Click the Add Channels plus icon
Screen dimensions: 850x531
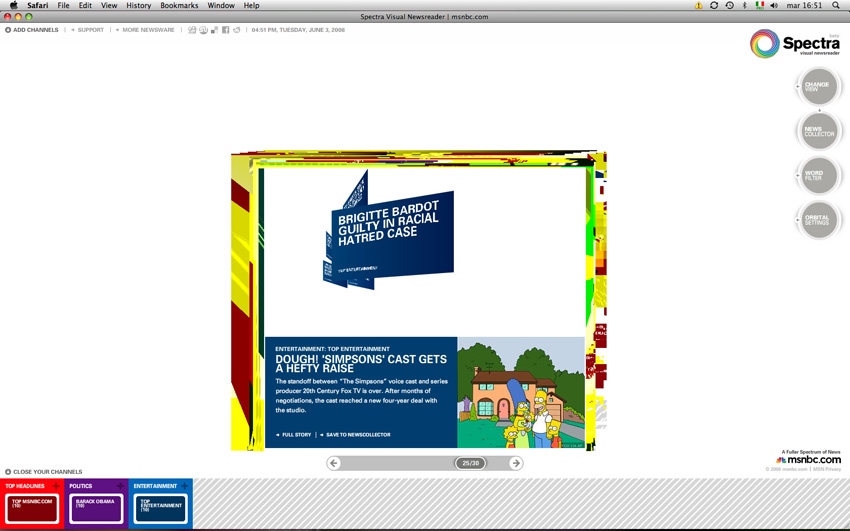(8, 30)
